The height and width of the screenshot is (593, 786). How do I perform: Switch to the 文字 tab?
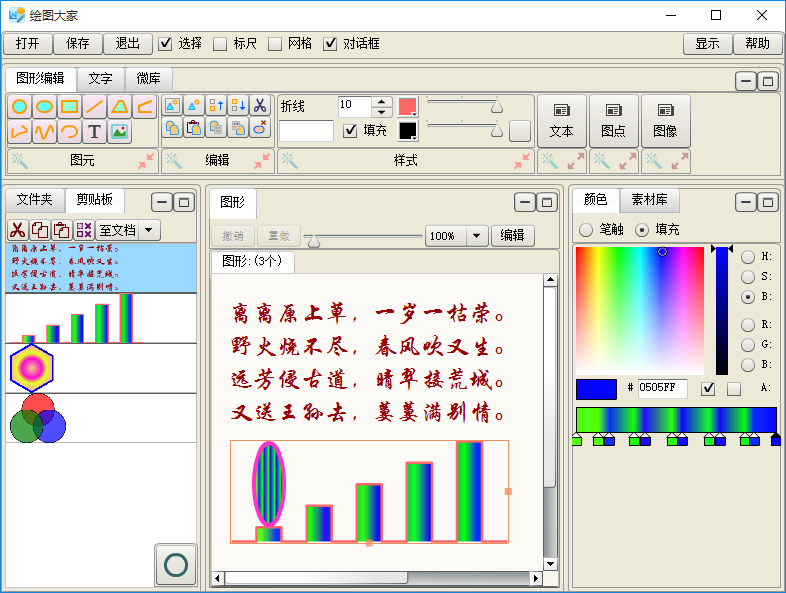pos(100,79)
